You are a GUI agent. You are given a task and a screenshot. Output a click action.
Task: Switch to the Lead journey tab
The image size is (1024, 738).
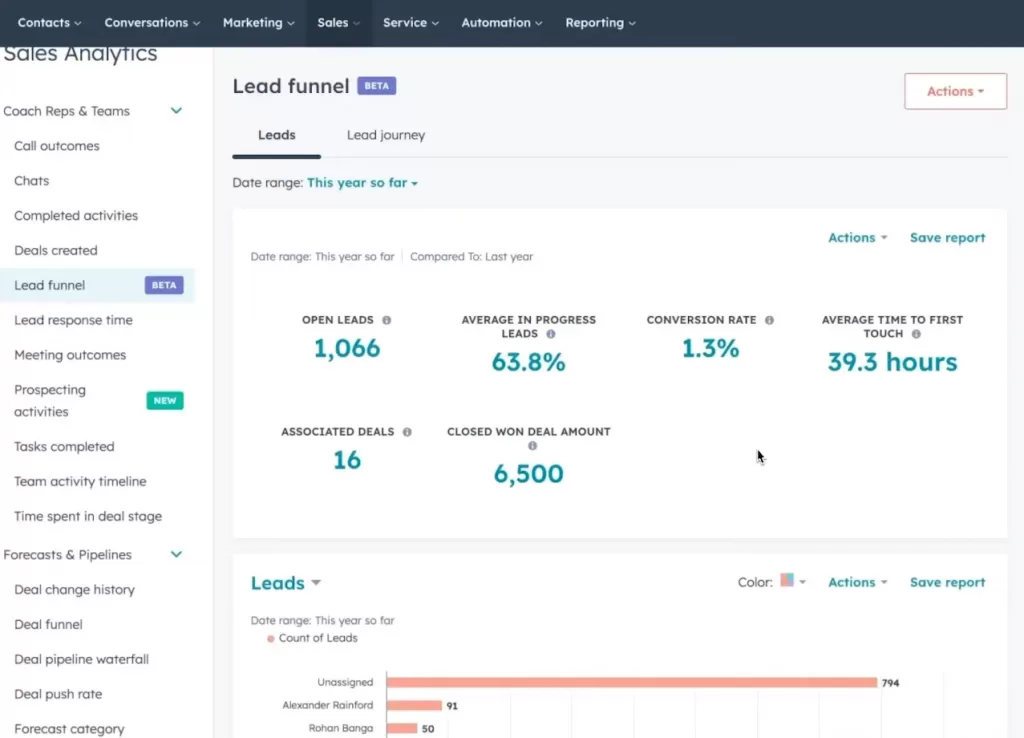[385, 135]
